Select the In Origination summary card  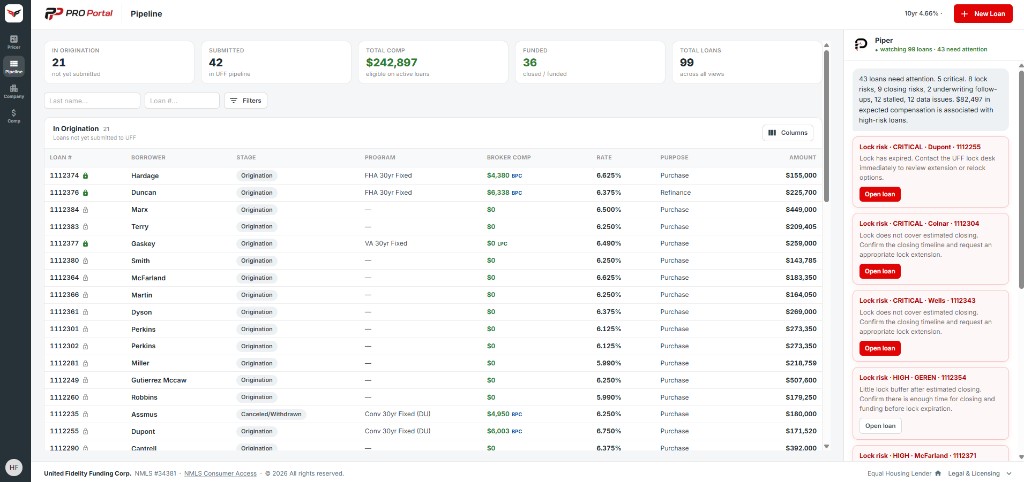119,62
